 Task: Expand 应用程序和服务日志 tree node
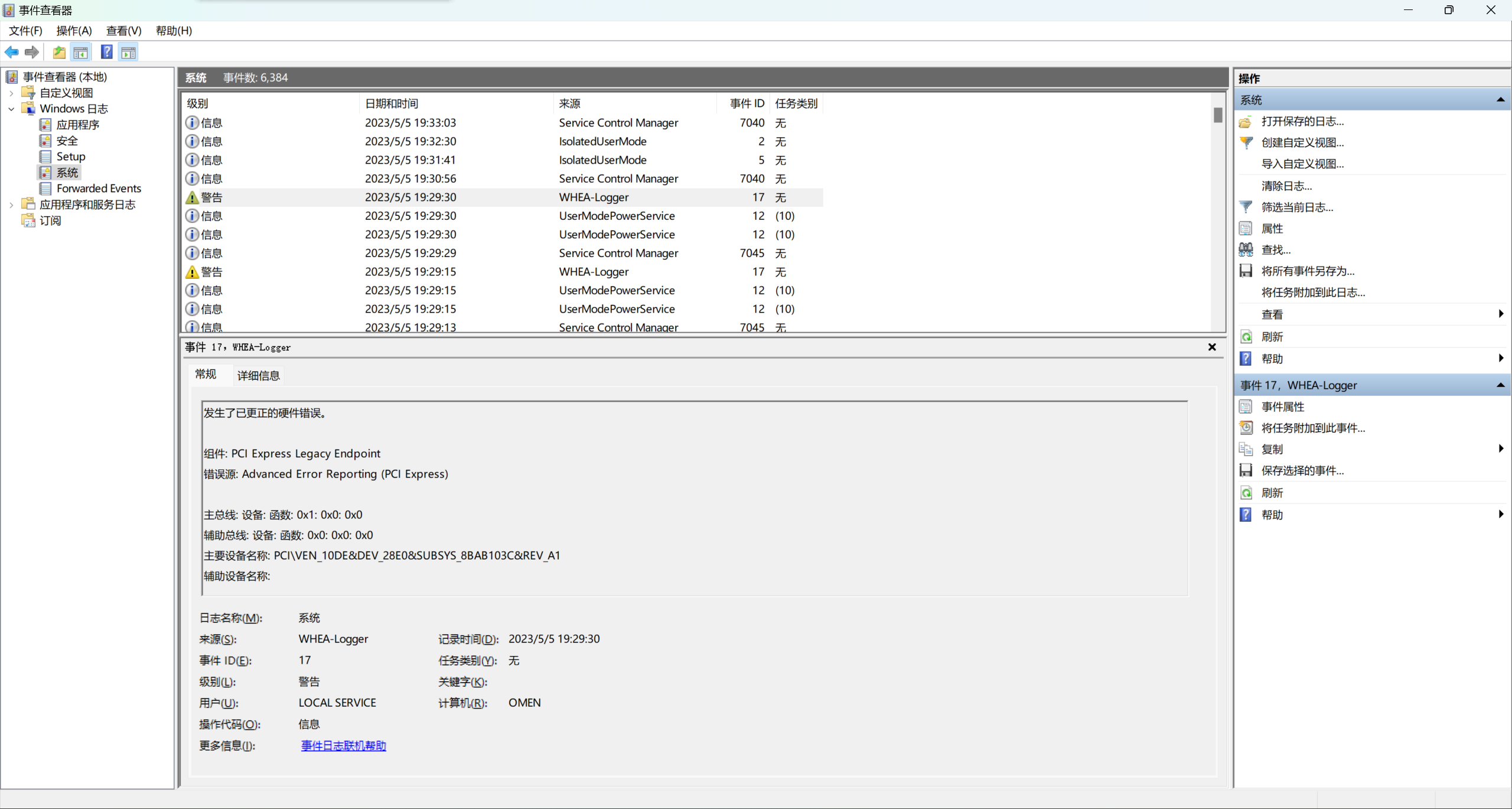pos(11,204)
